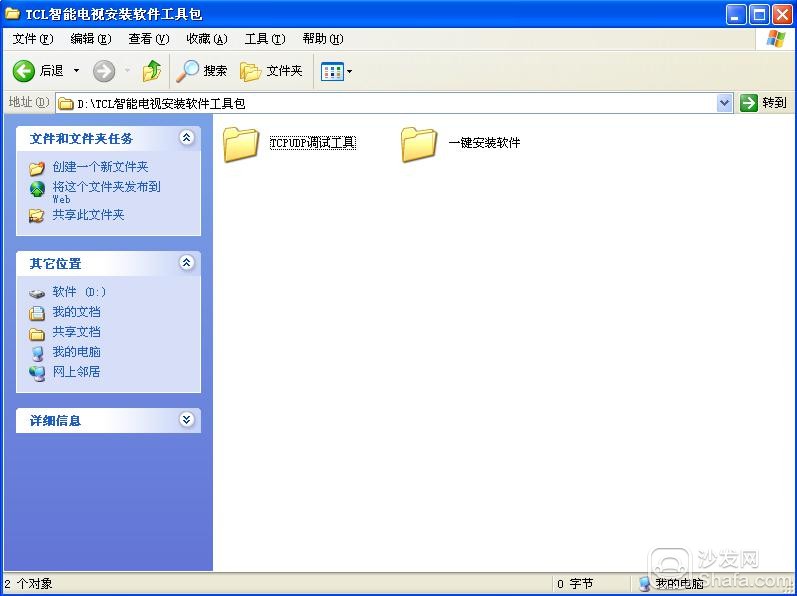Click the Up one level folder icon
This screenshot has height=596, width=797.
click(152, 71)
